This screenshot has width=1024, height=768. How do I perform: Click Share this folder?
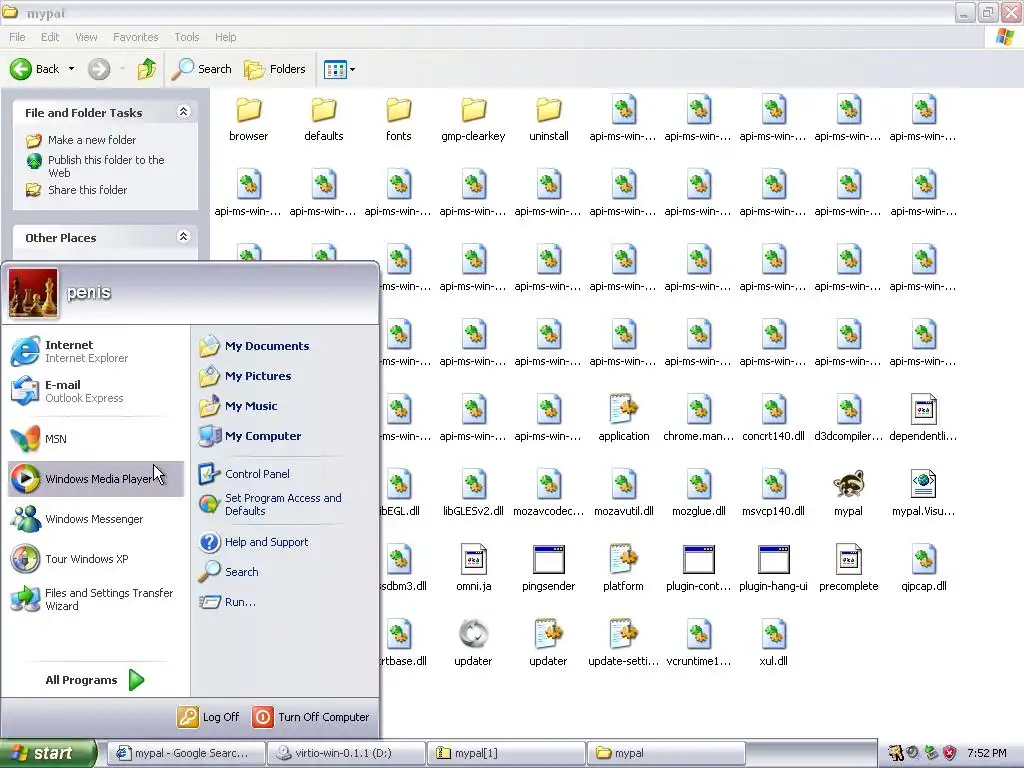pyautogui.click(x=76, y=190)
